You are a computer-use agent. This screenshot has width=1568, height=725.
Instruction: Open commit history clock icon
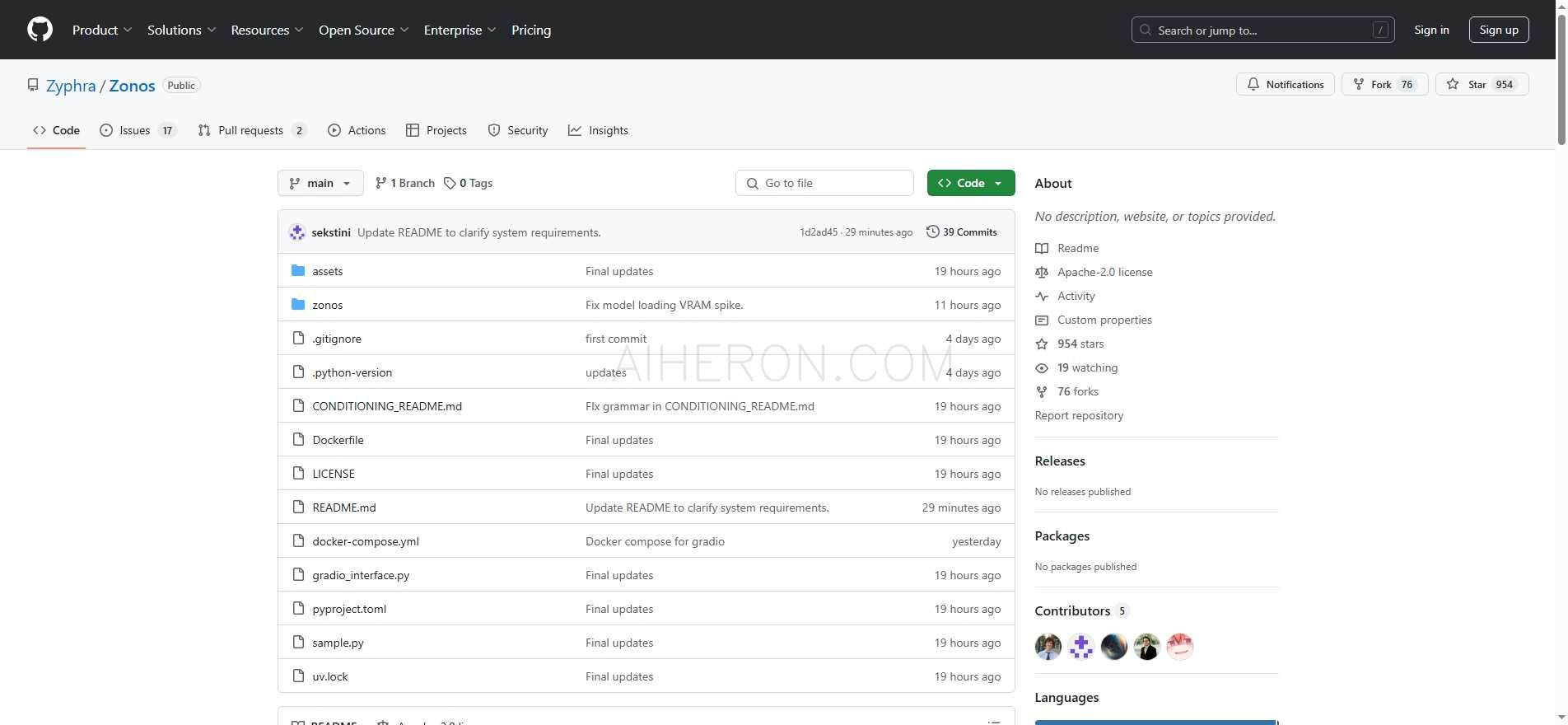point(932,232)
